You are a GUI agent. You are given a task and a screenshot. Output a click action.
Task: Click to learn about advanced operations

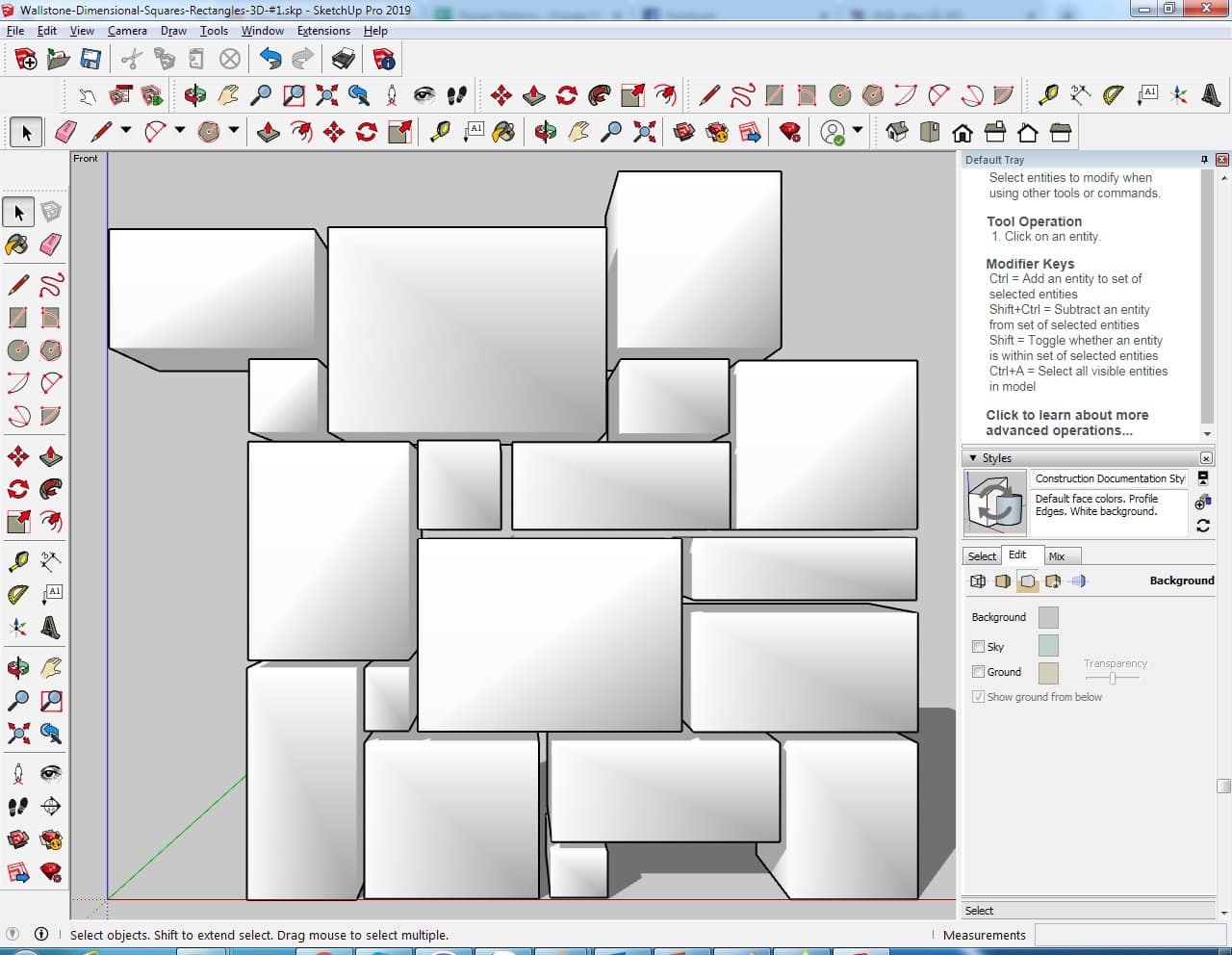[x=1066, y=423]
